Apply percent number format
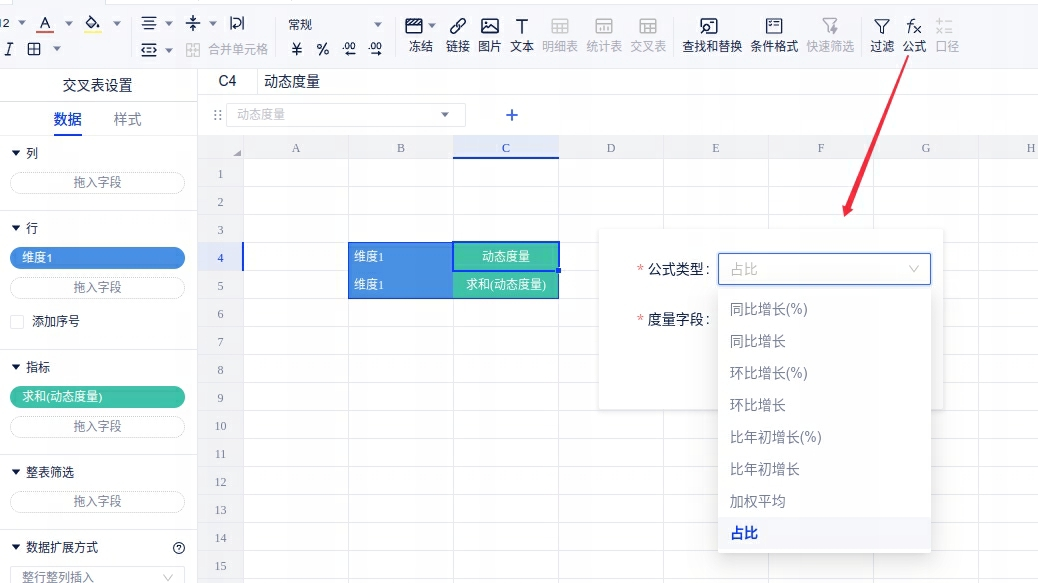Screen dimensions: 1038x583 [x=323, y=49]
